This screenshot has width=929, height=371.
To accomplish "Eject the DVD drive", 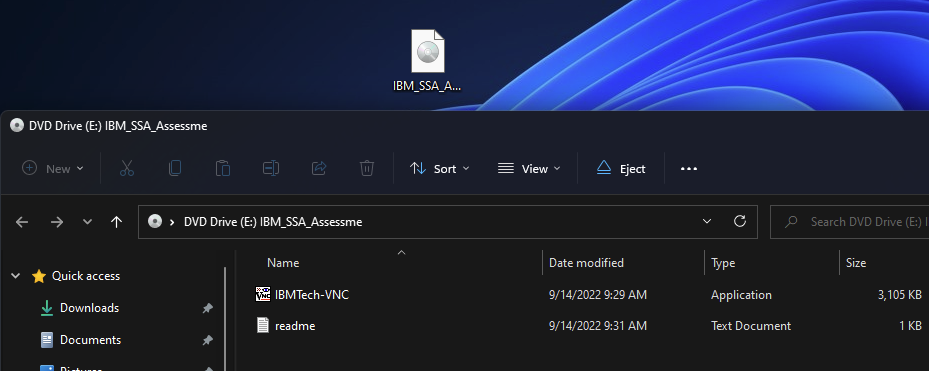I will pyautogui.click(x=621, y=168).
